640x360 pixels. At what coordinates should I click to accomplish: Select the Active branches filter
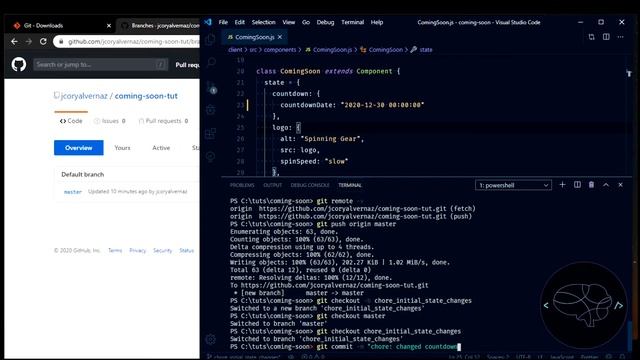point(161,148)
